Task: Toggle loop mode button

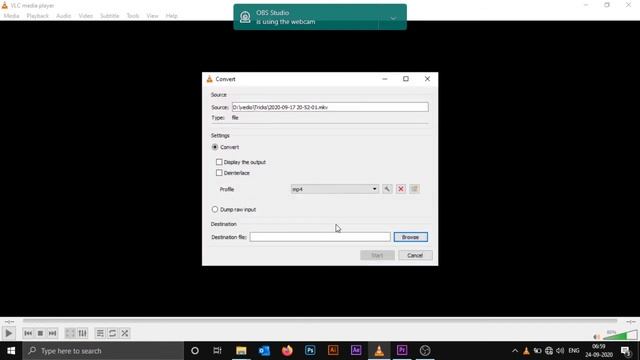Action: (112, 333)
